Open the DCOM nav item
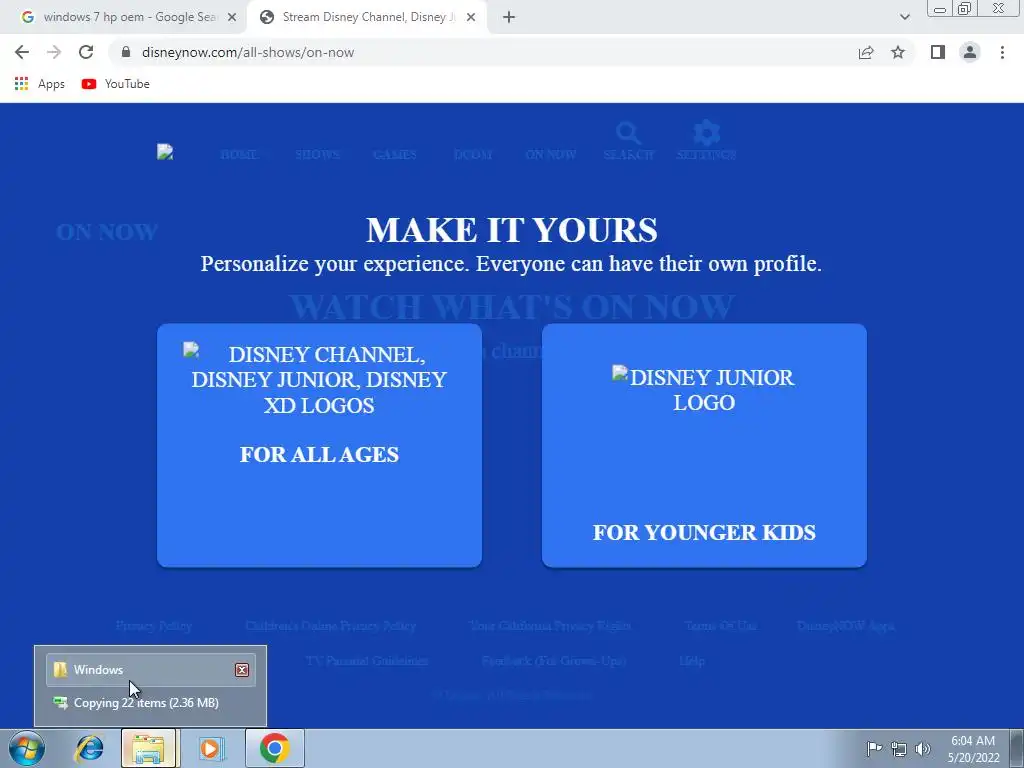The width and height of the screenshot is (1024, 768). [x=473, y=155]
